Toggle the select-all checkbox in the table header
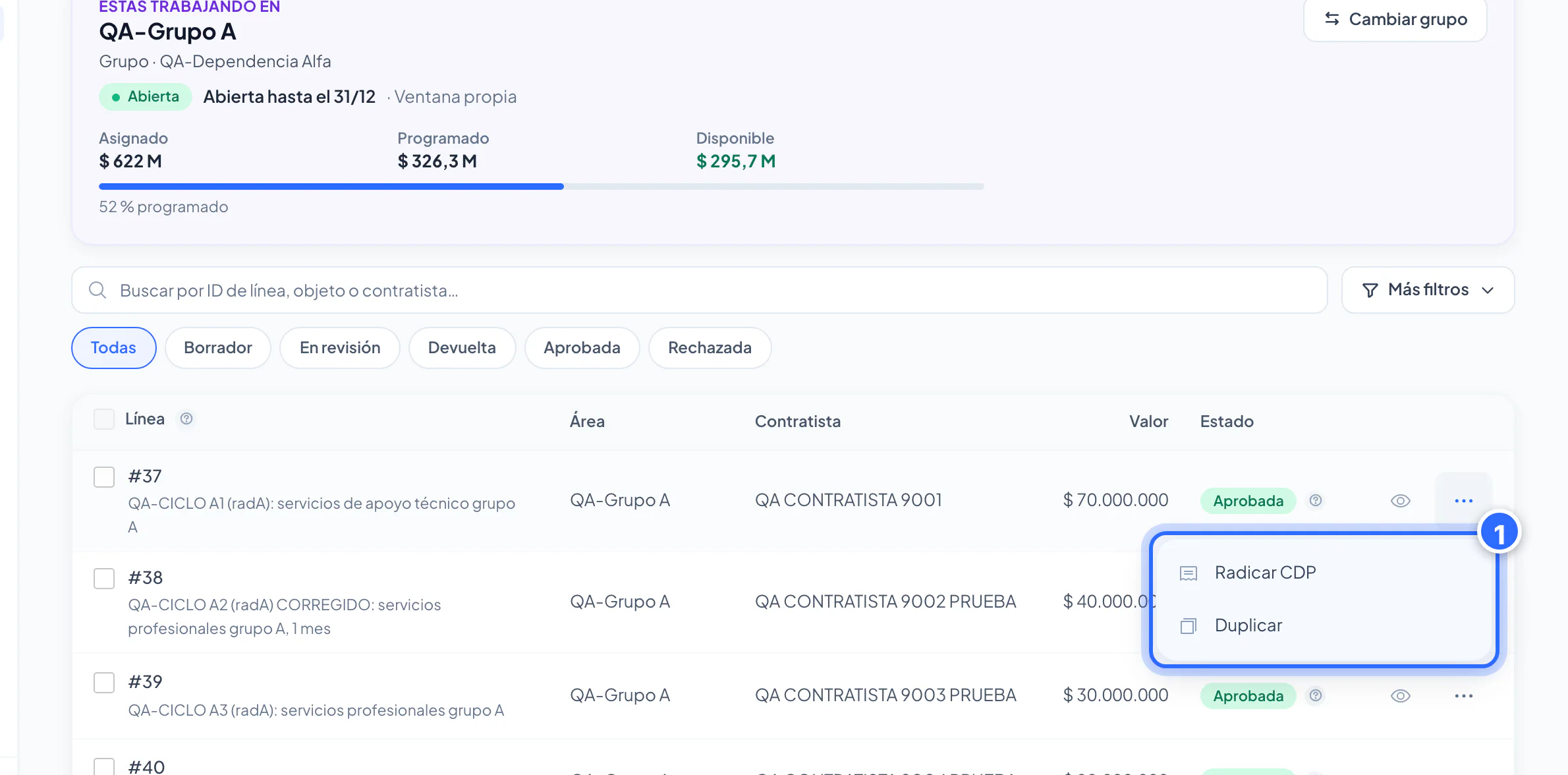The width and height of the screenshot is (1568, 775). click(104, 418)
